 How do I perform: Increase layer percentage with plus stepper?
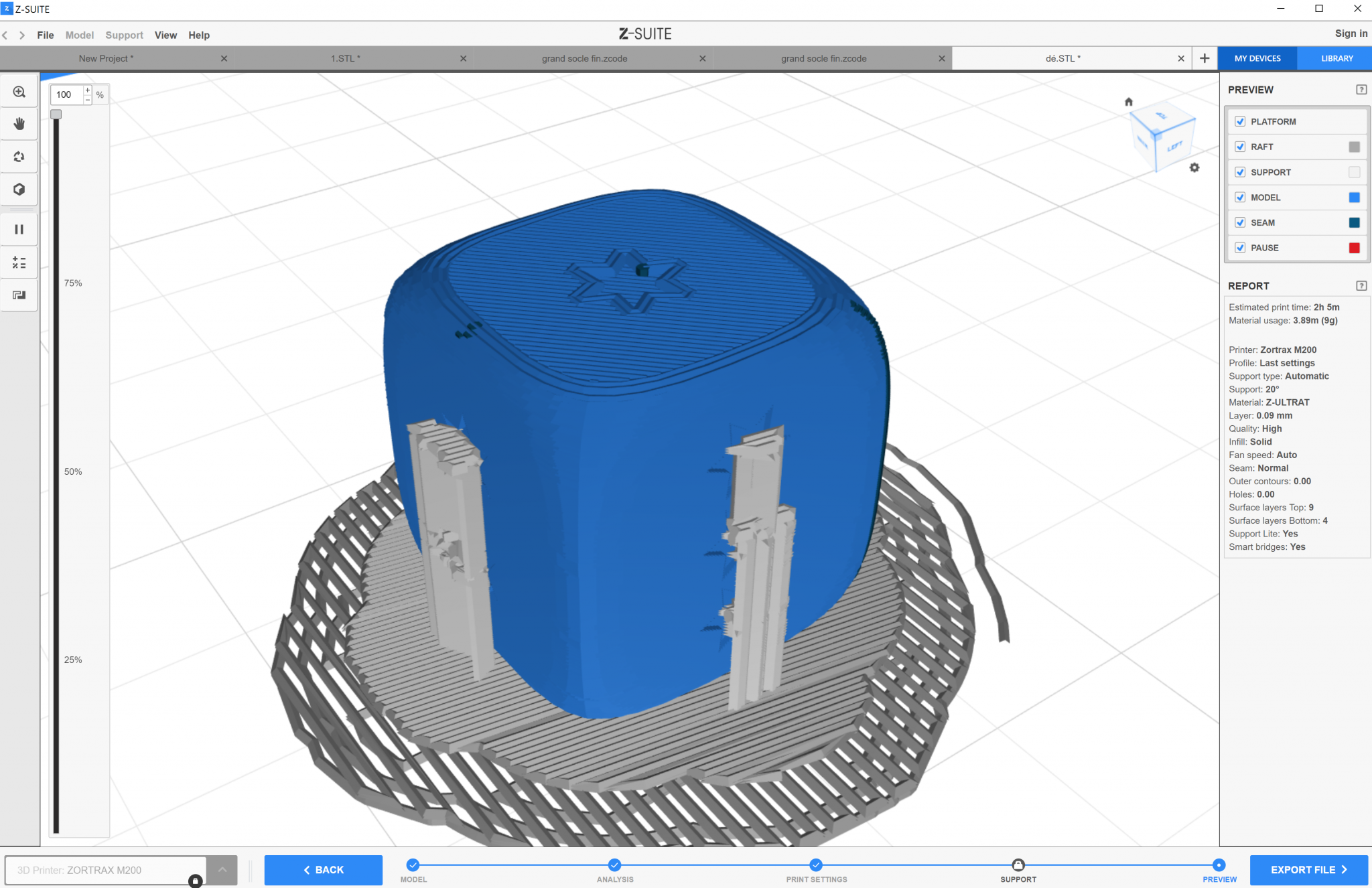coord(88,90)
